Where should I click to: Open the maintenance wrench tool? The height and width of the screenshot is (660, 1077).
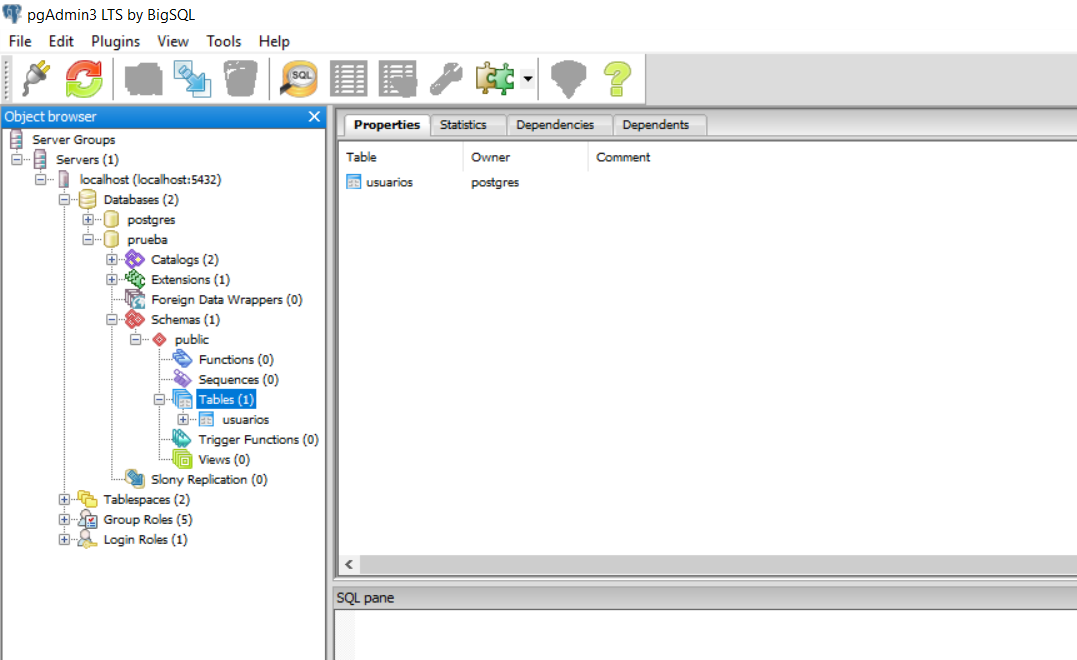pyautogui.click(x=446, y=78)
